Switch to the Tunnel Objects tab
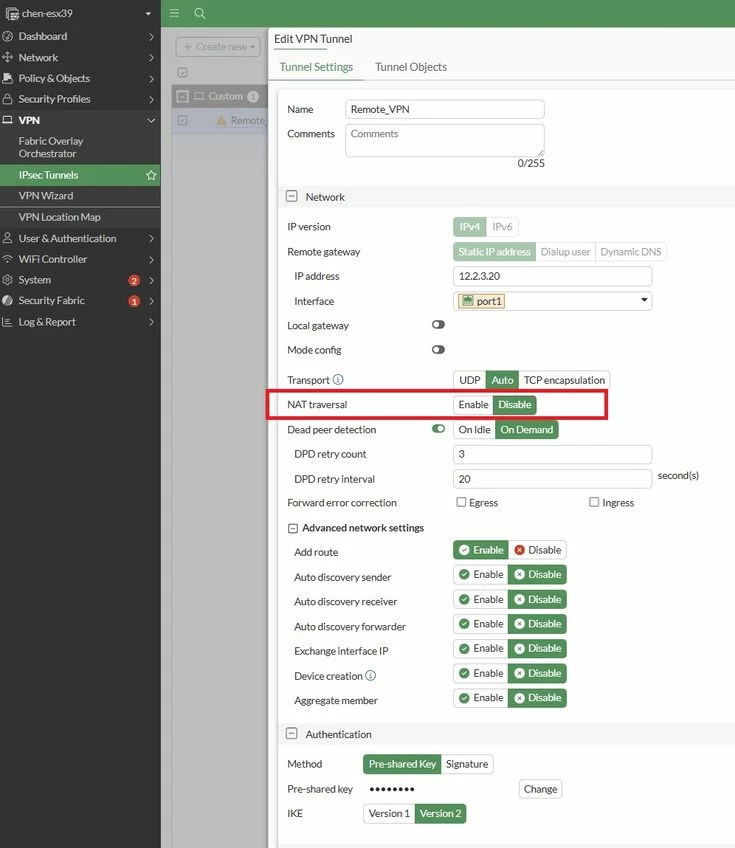 (411, 67)
